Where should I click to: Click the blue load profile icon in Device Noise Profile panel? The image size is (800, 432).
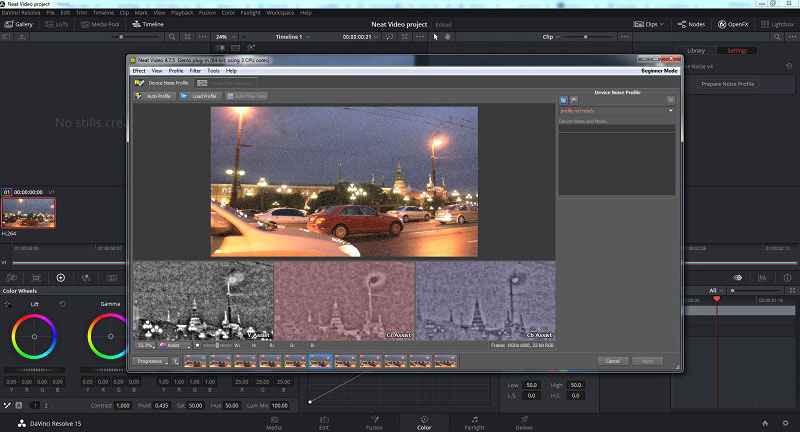pos(563,100)
